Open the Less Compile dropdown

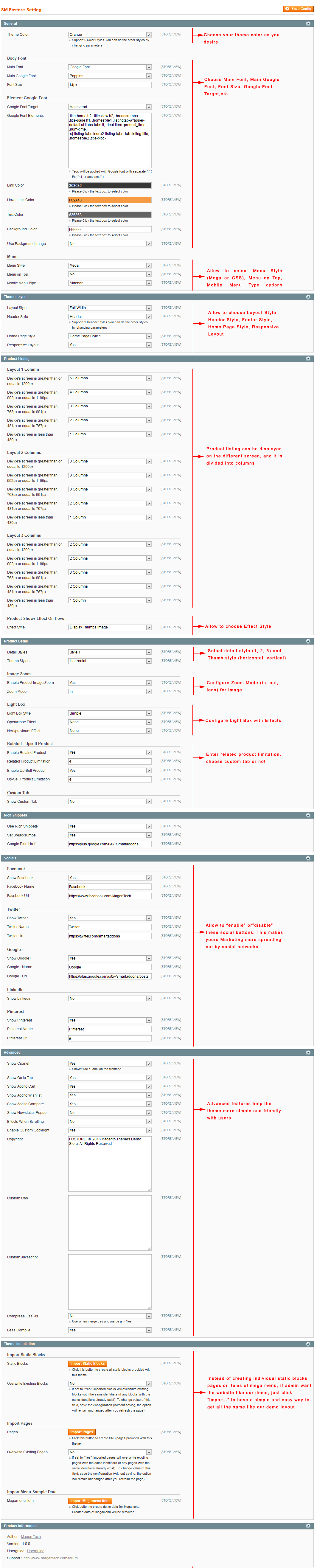pyautogui.click(x=110, y=1330)
